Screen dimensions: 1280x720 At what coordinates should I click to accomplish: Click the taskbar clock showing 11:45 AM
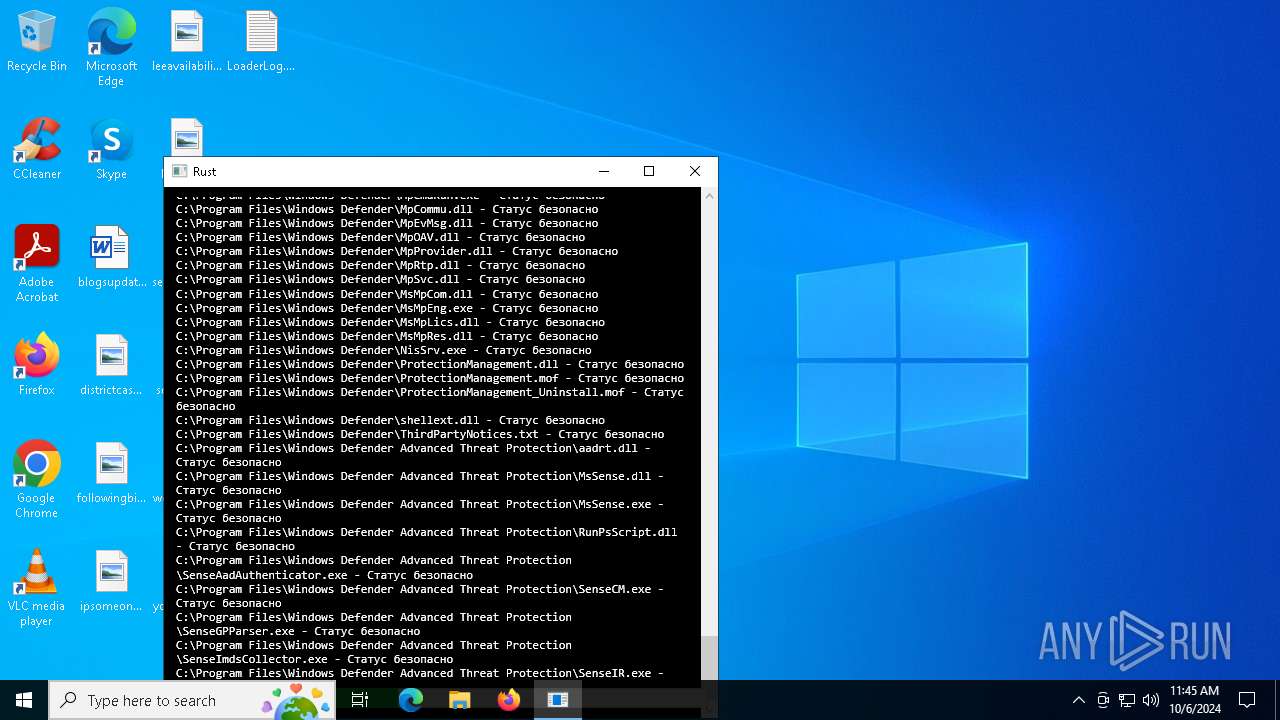click(1194, 700)
